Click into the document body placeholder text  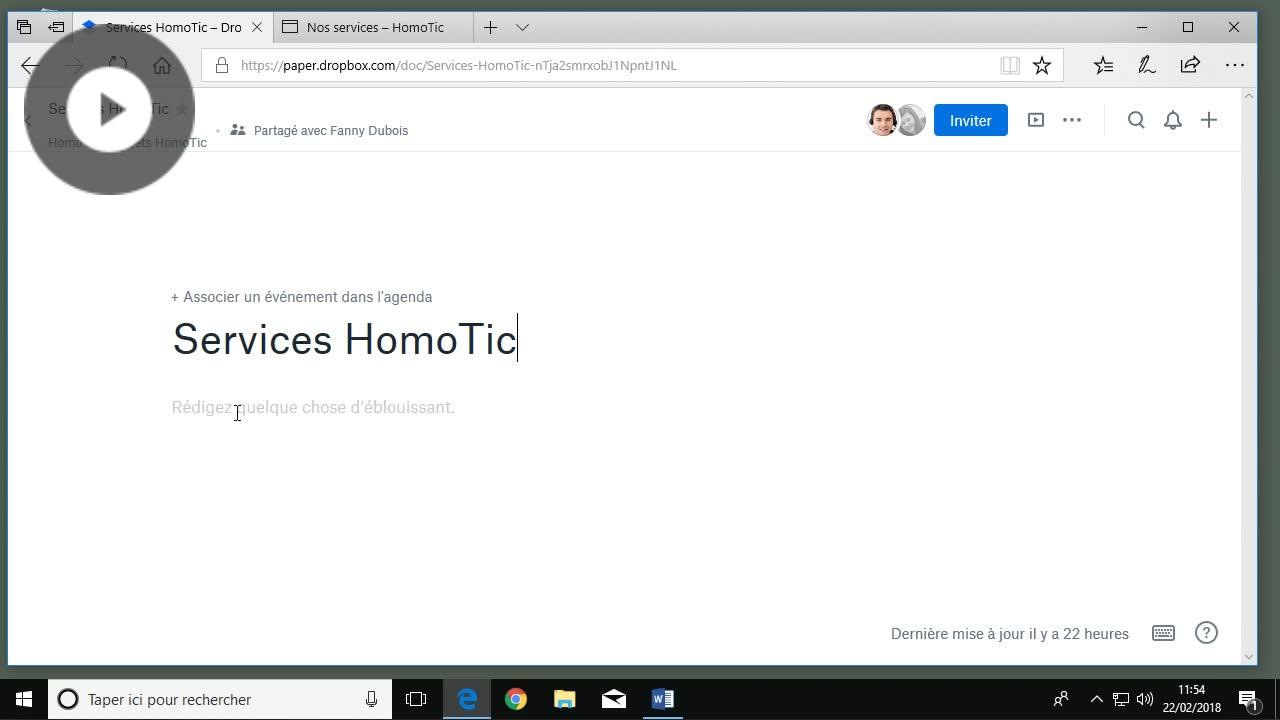point(313,407)
